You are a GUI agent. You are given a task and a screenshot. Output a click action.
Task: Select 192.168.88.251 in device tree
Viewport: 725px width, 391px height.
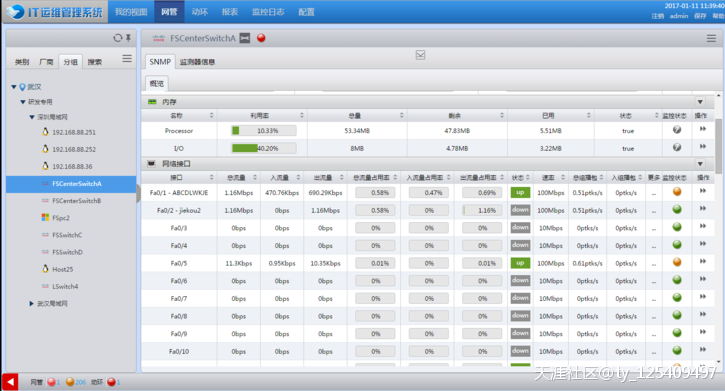coord(74,132)
